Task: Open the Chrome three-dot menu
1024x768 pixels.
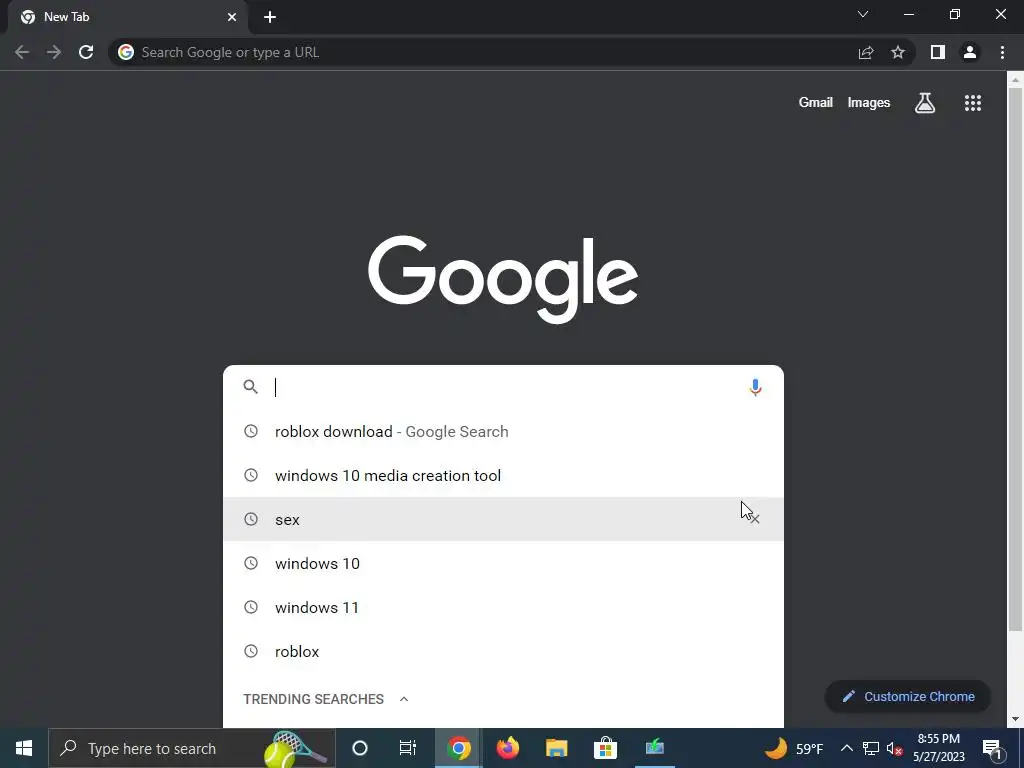Action: [1002, 52]
